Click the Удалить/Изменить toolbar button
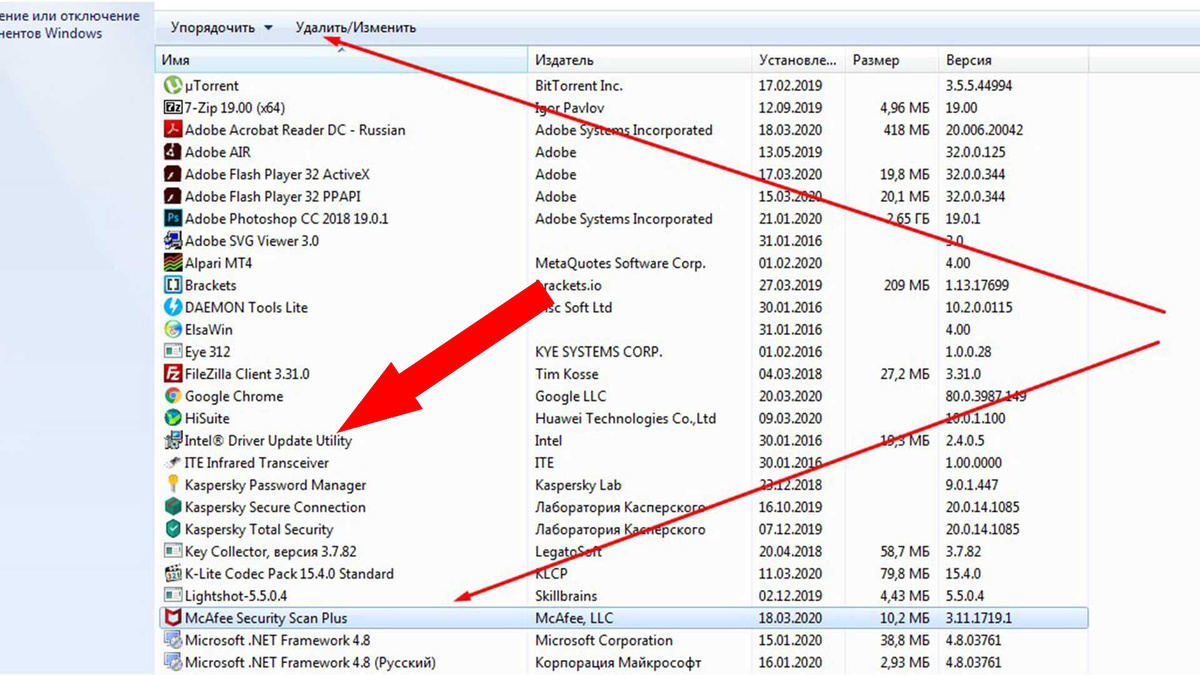Viewport: 1200px width, 675px height. coord(356,28)
